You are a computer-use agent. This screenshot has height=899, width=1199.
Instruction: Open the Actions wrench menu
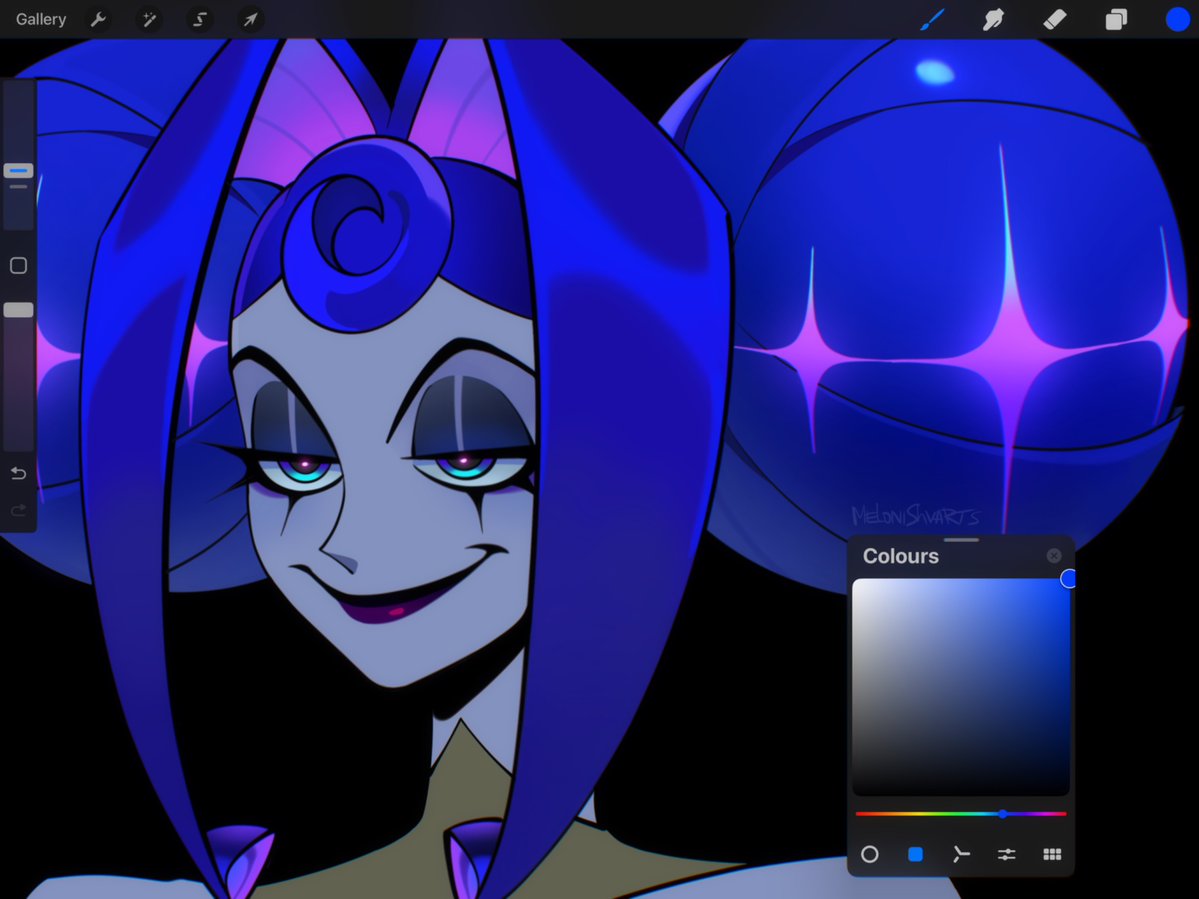pos(98,19)
